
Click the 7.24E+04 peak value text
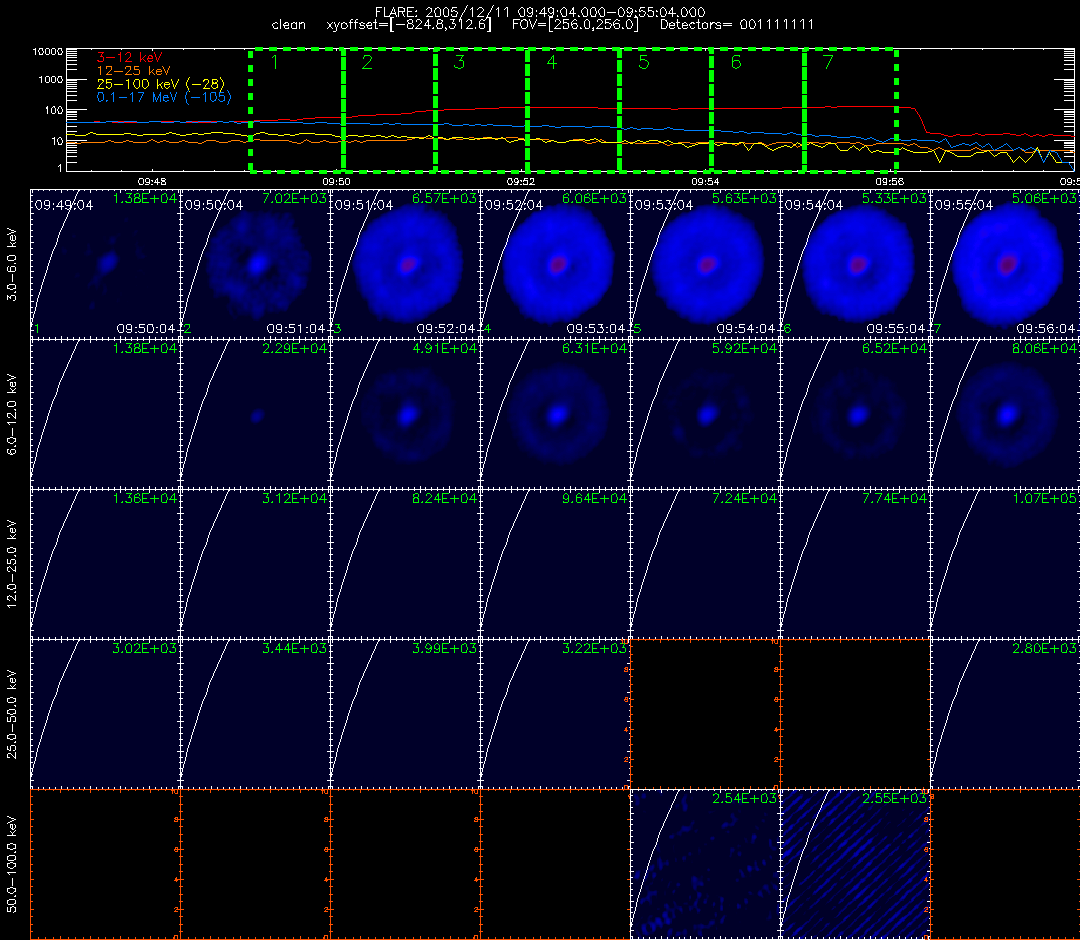click(x=745, y=499)
